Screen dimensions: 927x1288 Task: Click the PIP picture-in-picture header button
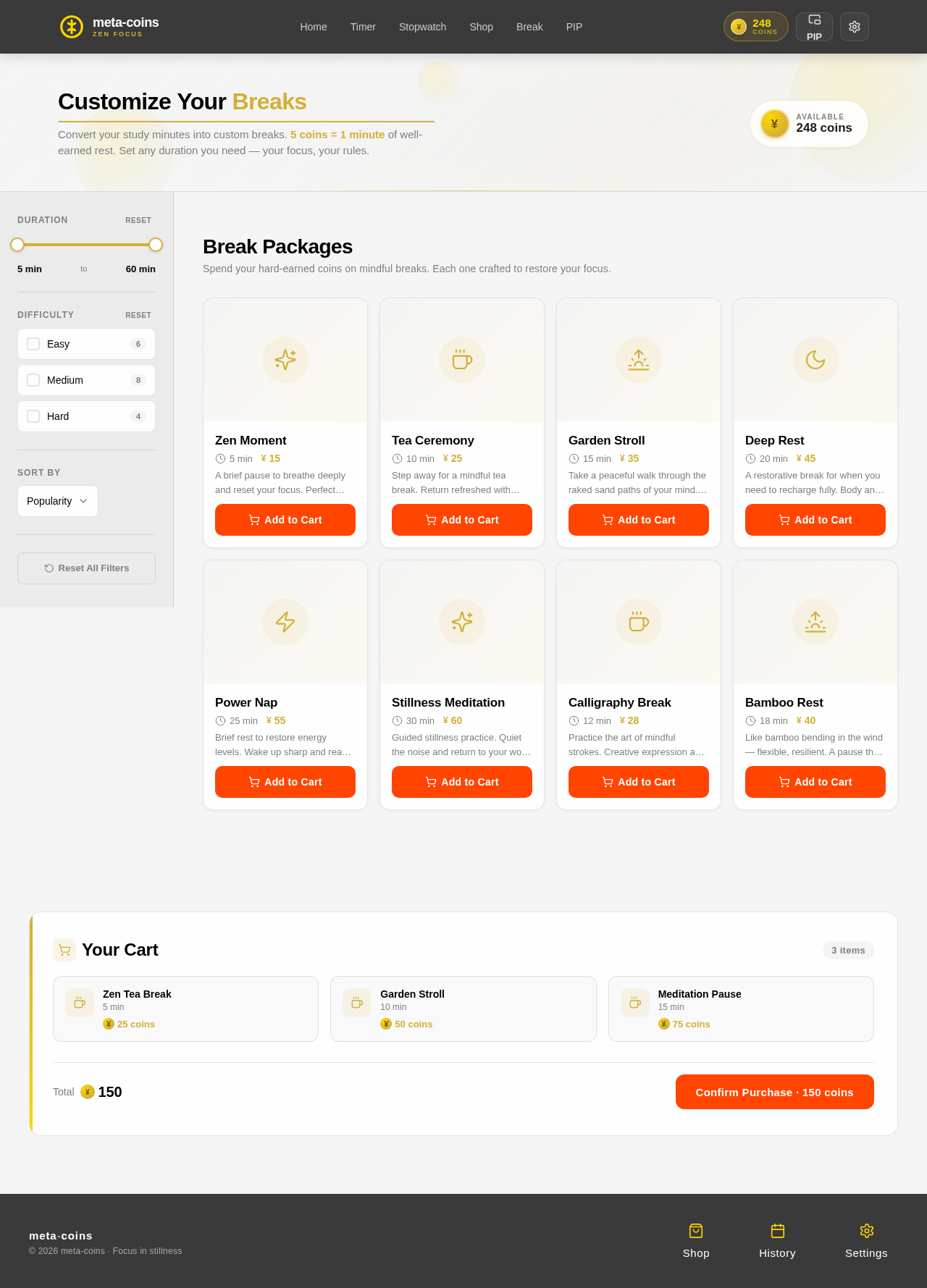point(814,27)
